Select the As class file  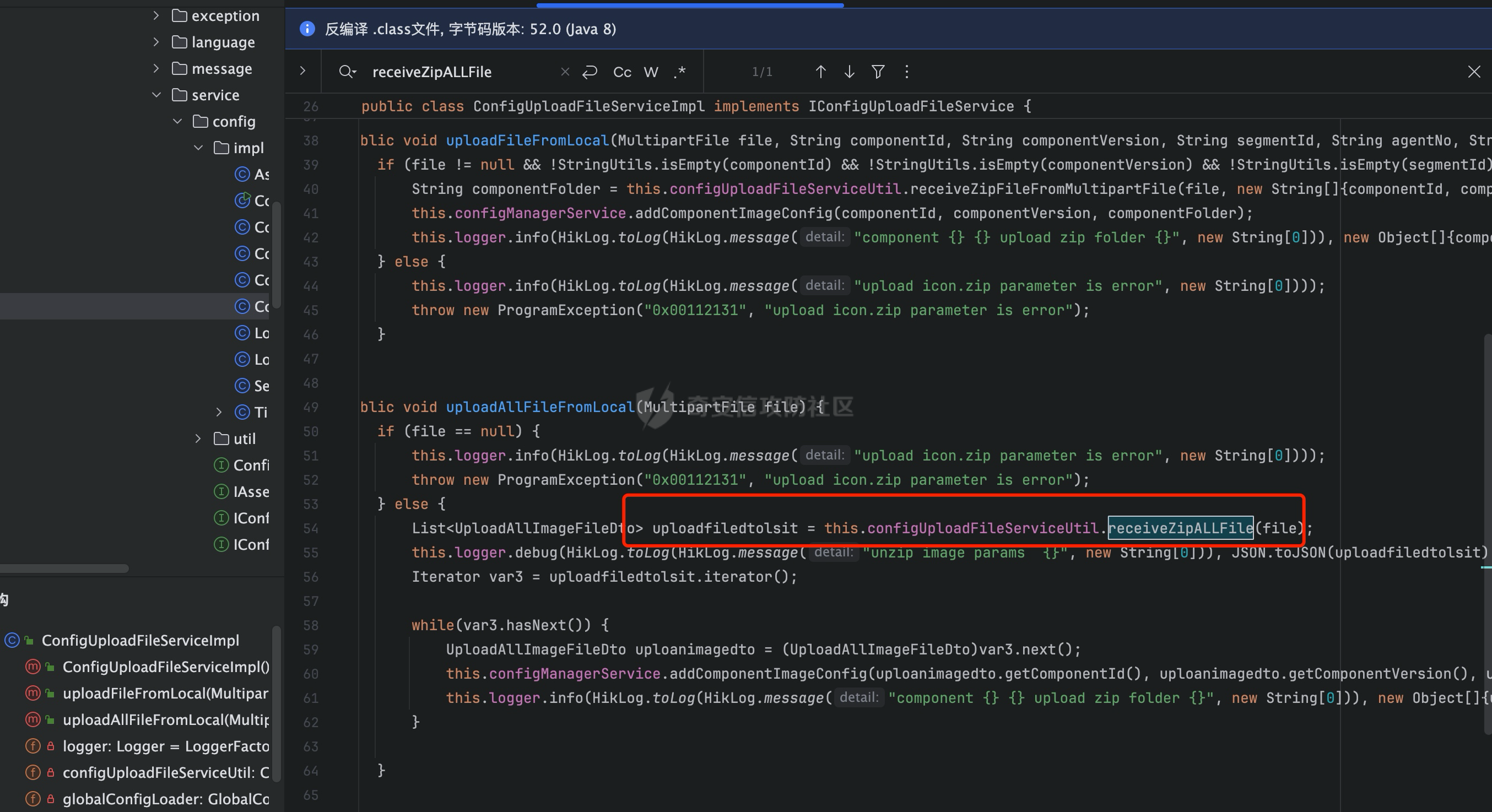261,174
